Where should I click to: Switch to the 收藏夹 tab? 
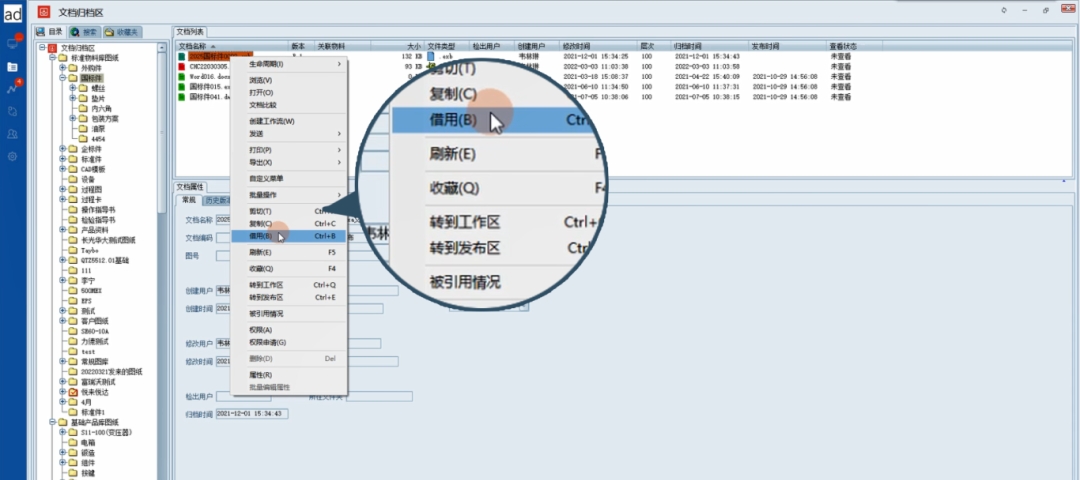point(122,32)
